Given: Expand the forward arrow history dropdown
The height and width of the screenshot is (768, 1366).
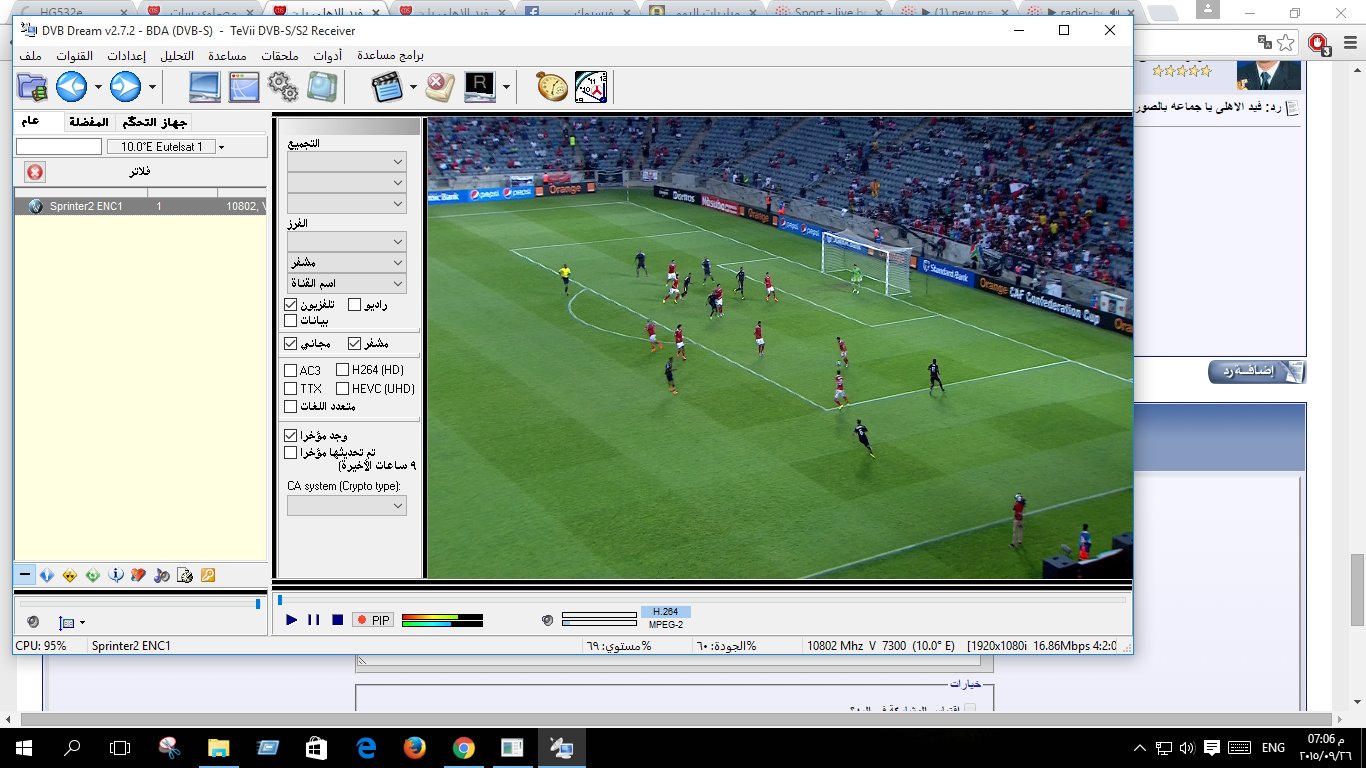Looking at the screenshot, I should click(x=152, y=87).
